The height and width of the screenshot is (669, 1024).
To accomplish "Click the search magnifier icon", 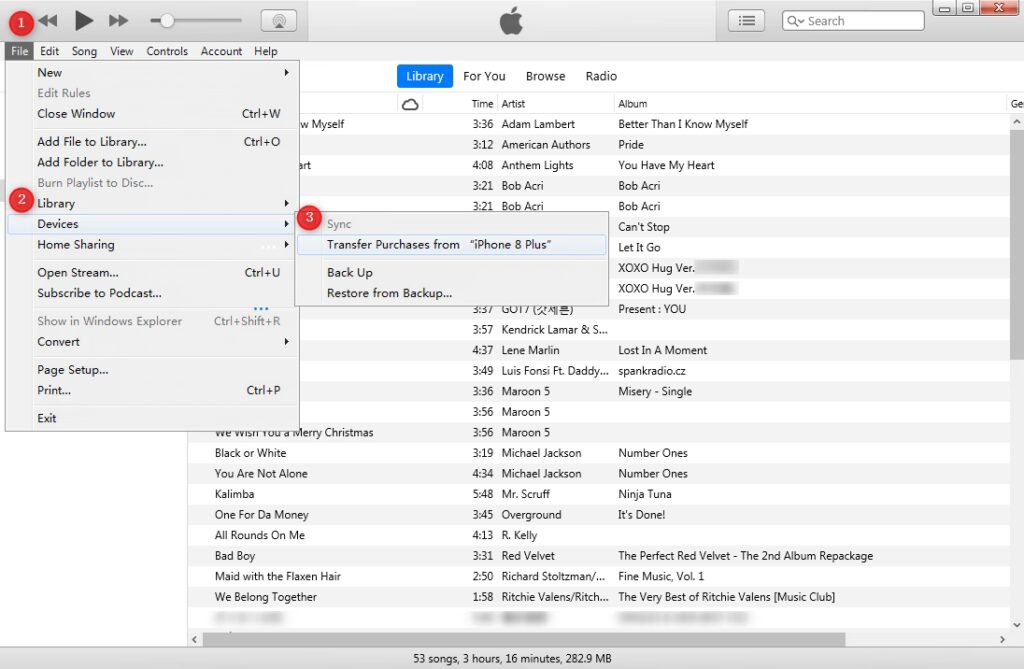I will point(796,21).
